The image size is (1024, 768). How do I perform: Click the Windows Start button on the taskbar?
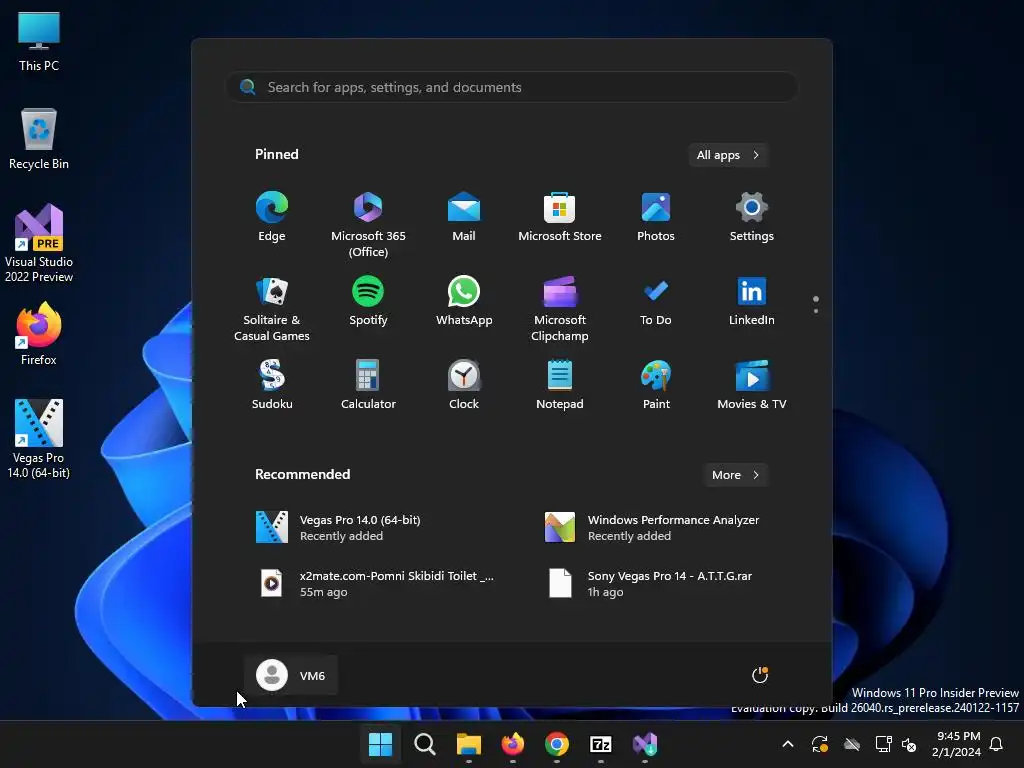point(380,744)
